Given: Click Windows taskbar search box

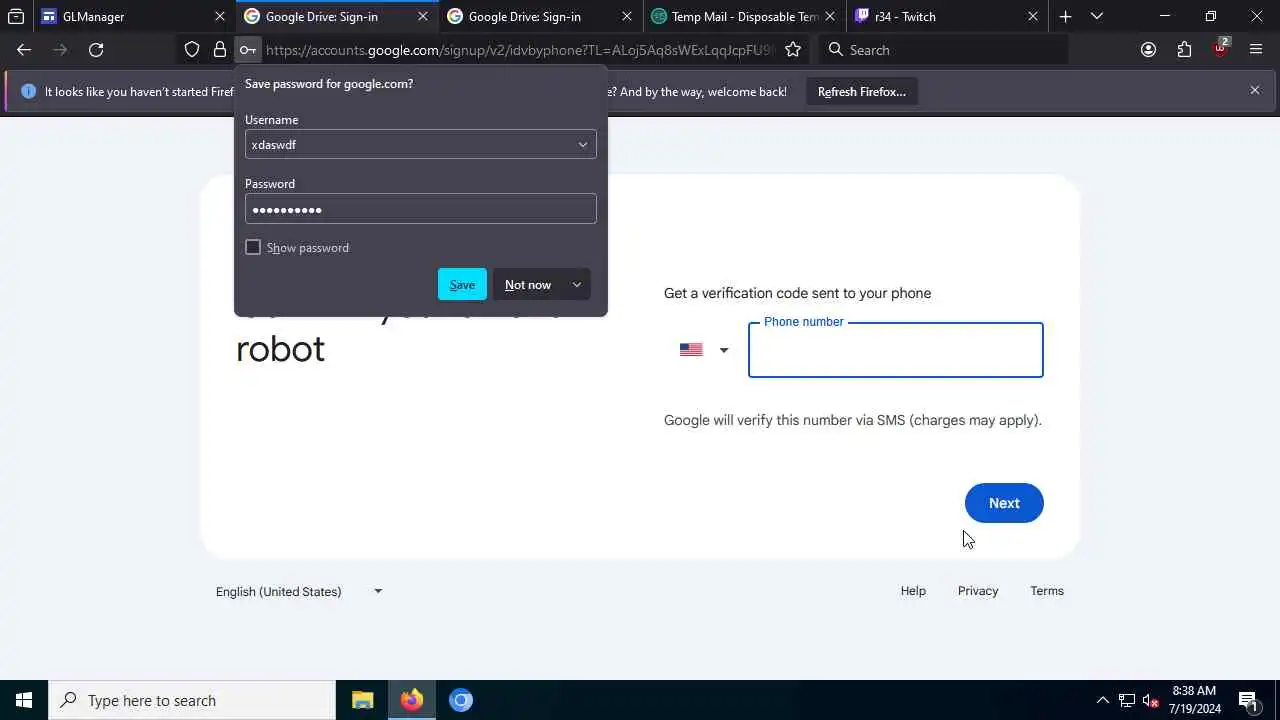Looking at the screenshot, I should coord(192,700).
